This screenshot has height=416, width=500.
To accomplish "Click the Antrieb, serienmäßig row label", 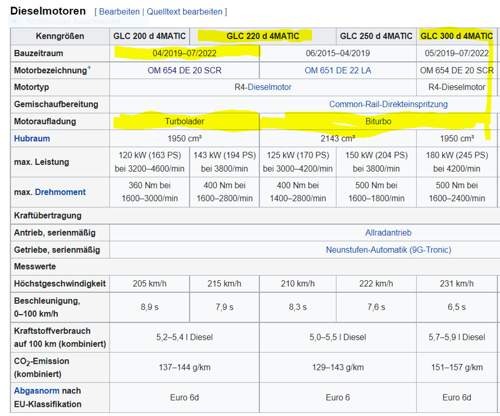I will click(x=60, y=233).
